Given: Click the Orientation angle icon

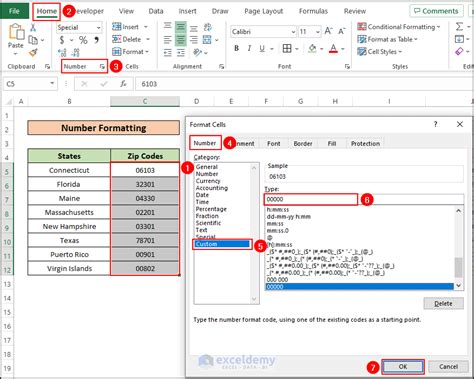Looking at the screenshot, I should 198,52.
